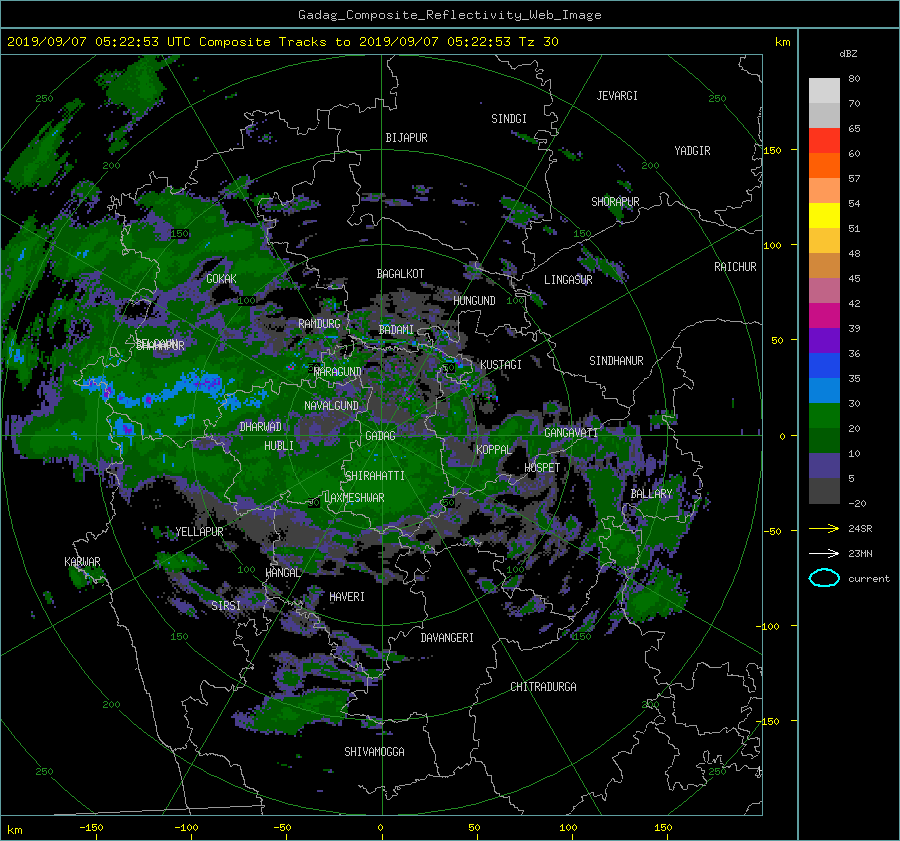This screenshot has width=900, height=841.
Task: Click the HAVERI city label
Action: coord(347,597)
